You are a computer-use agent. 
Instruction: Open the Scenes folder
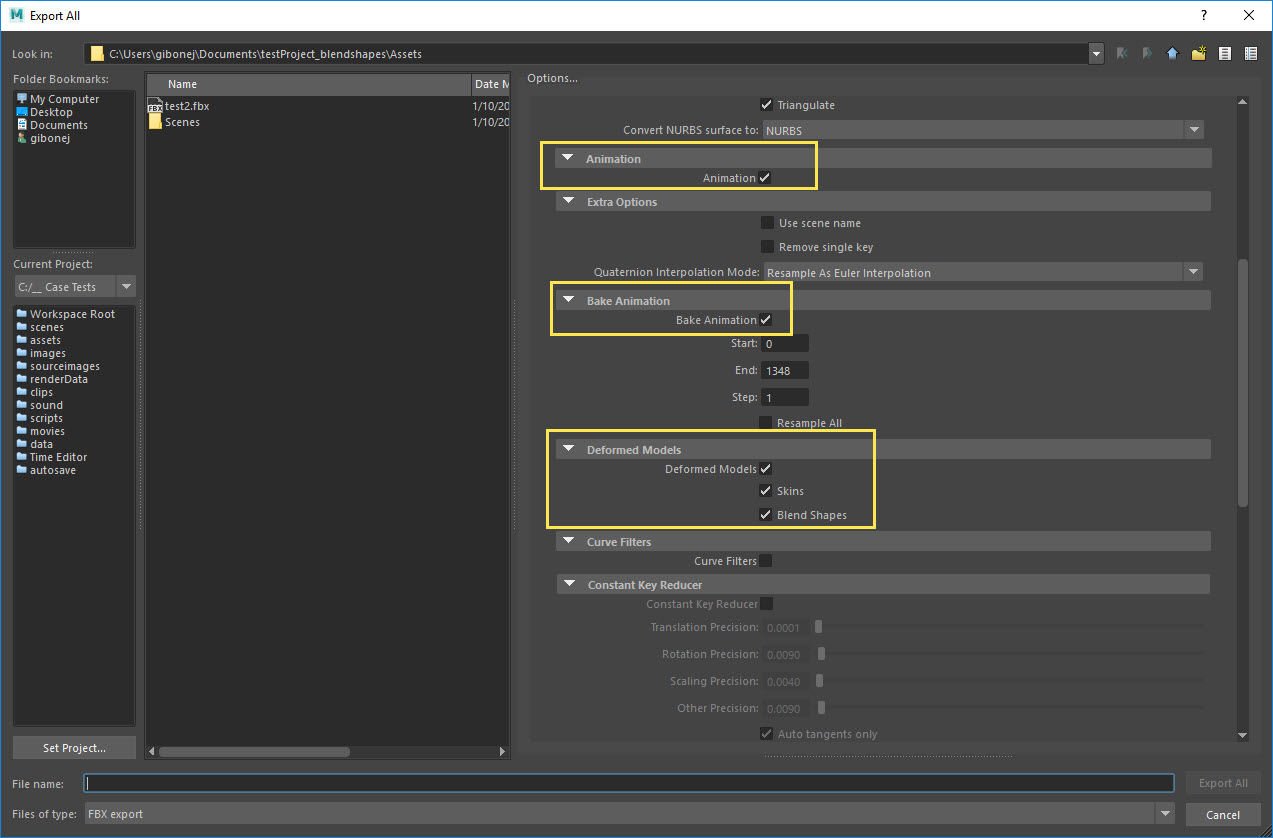point(183,122)
